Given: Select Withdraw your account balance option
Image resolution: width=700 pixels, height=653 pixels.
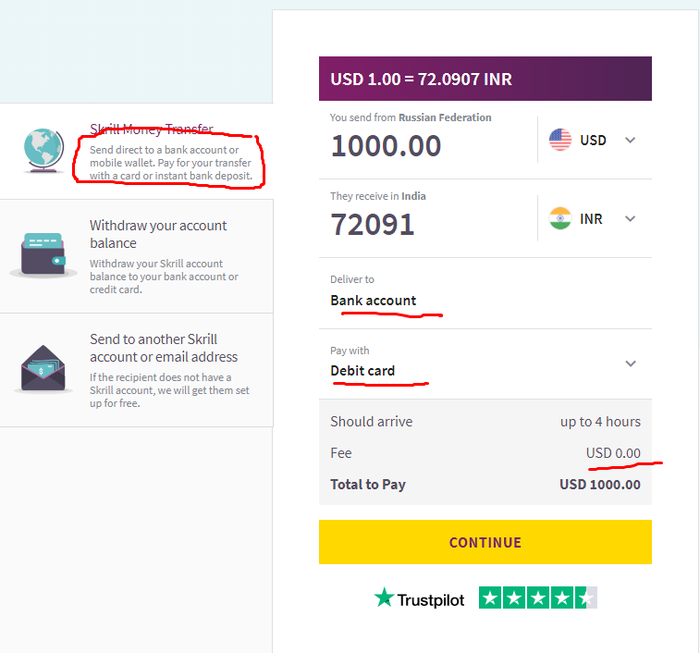Looking at the screenshot, I should point(158,234).
